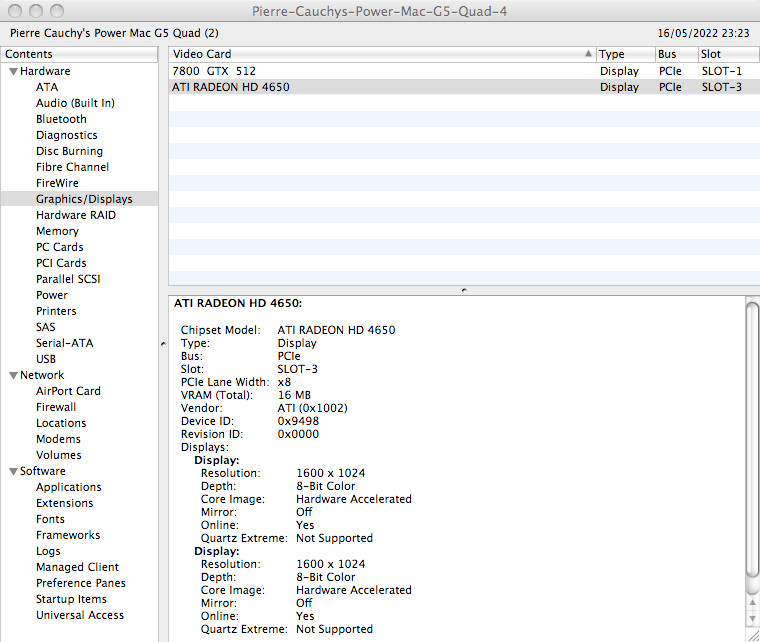Image resolution: width=760 pixels, height=642 pixels.
Task: Click the window title Pierre-Cauchys-Power-Mac-G5-Quad-4
Action: (380, 11)
